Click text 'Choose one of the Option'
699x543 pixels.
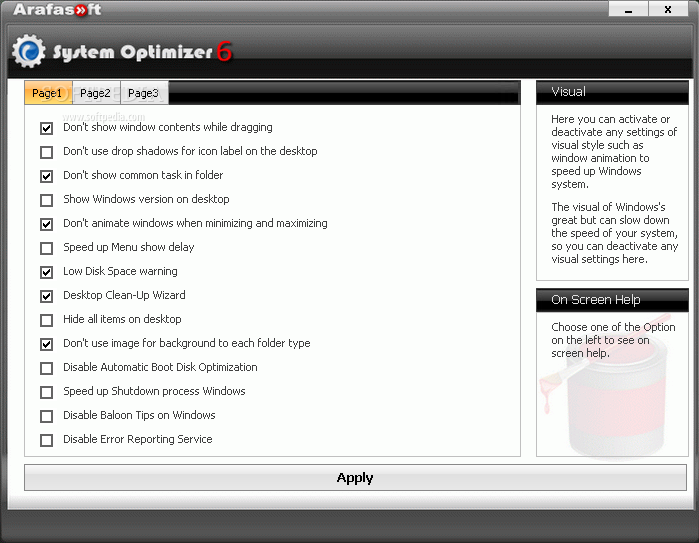click(x=613, y=327)
